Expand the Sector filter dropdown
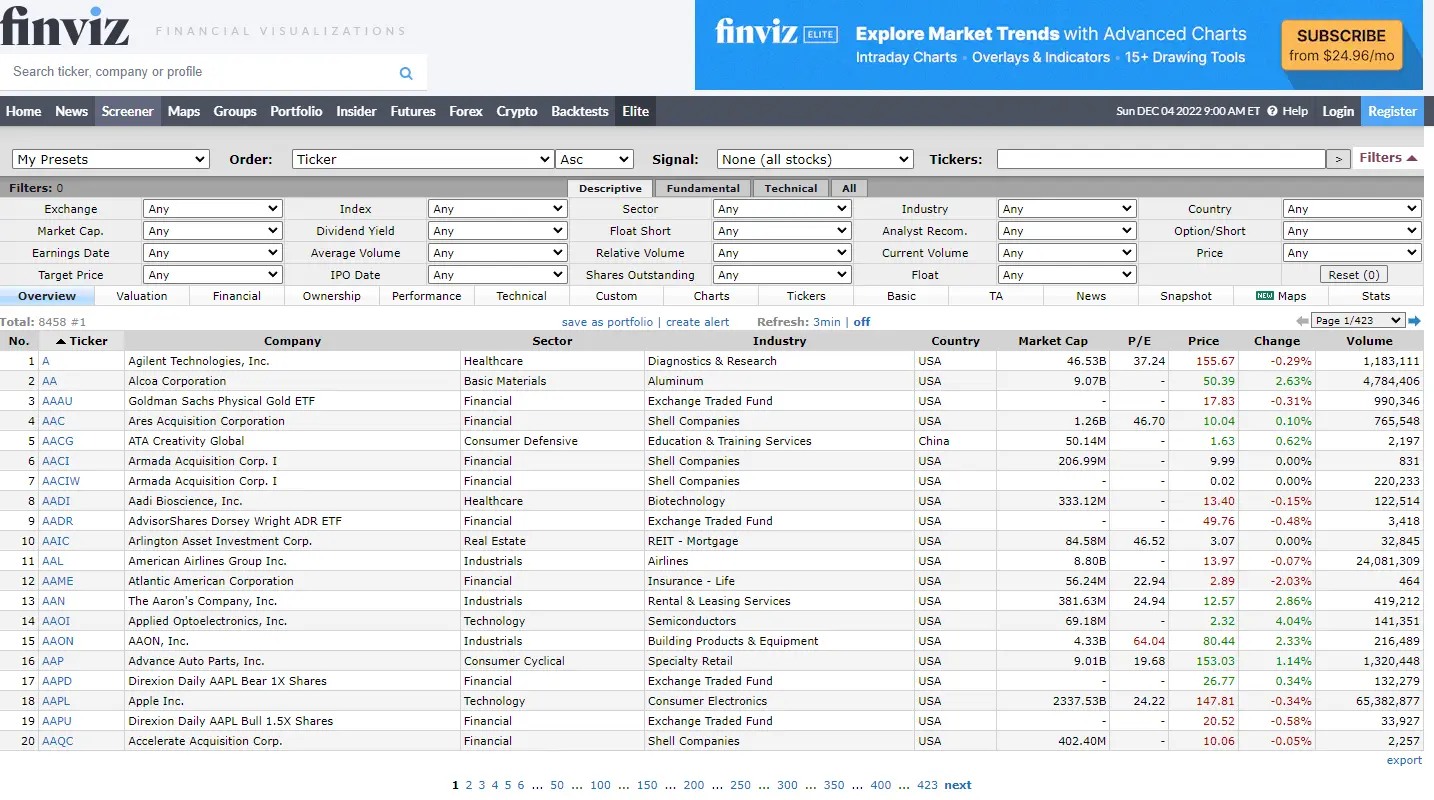The height and width of the screenshot is (800, 1434). (x=781, y=208)
